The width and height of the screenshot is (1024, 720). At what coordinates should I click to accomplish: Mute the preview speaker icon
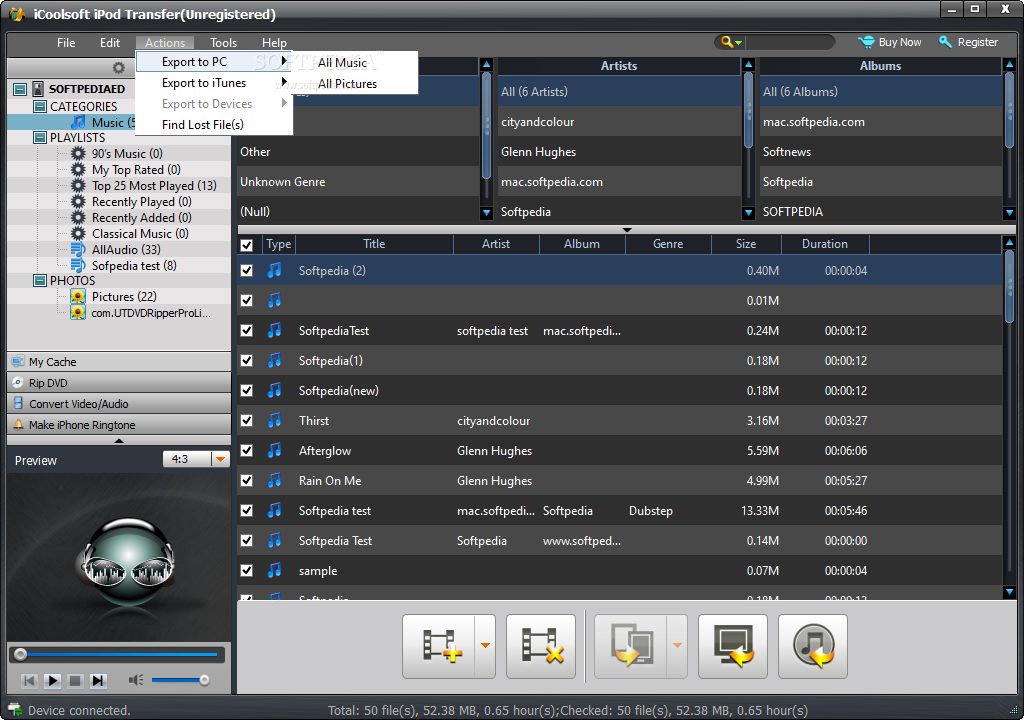coord(135,680)
